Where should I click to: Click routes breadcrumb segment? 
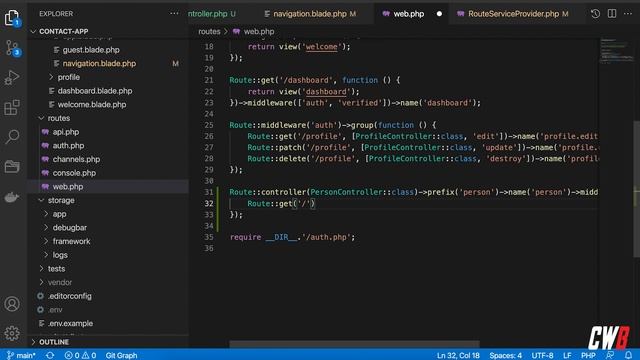click(209, 31)
